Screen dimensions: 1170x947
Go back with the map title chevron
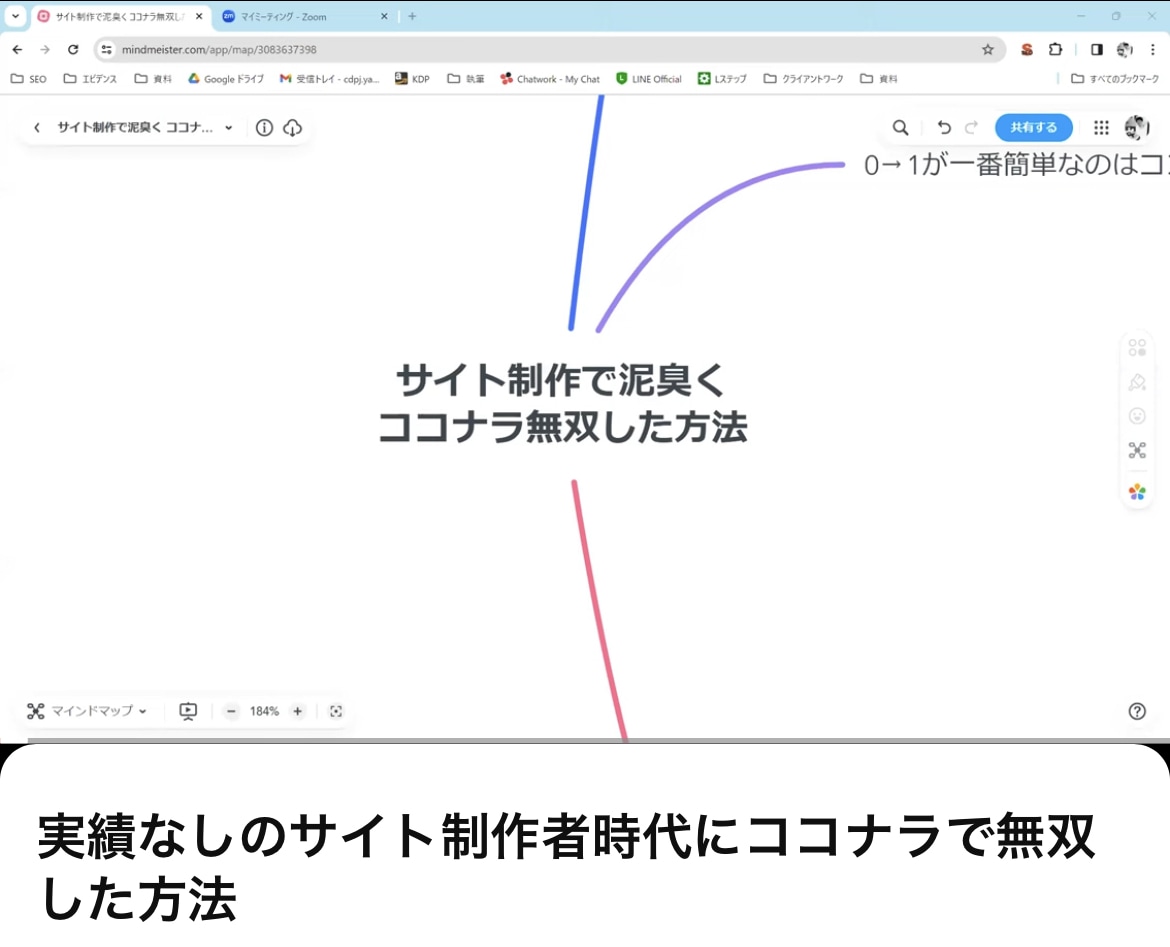click(x=37, y=128)
